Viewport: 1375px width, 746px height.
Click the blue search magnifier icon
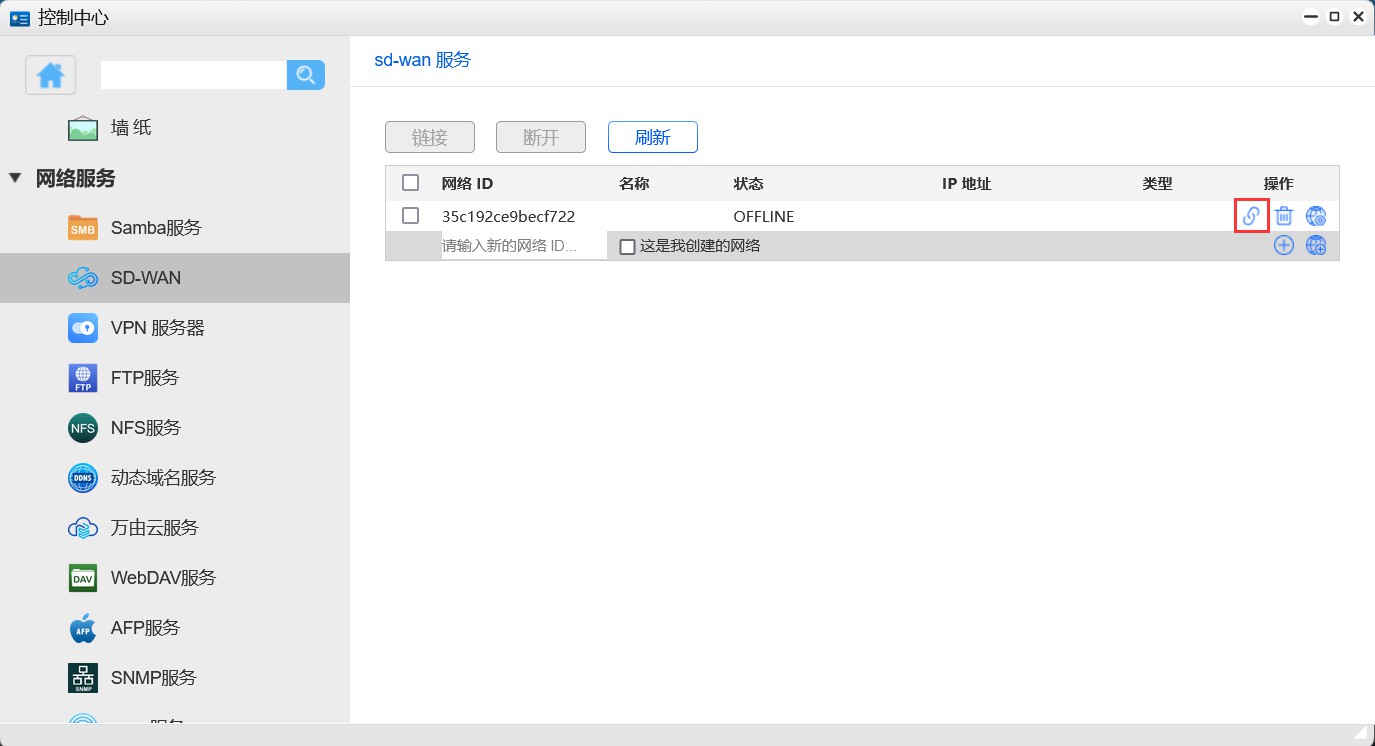306,74
